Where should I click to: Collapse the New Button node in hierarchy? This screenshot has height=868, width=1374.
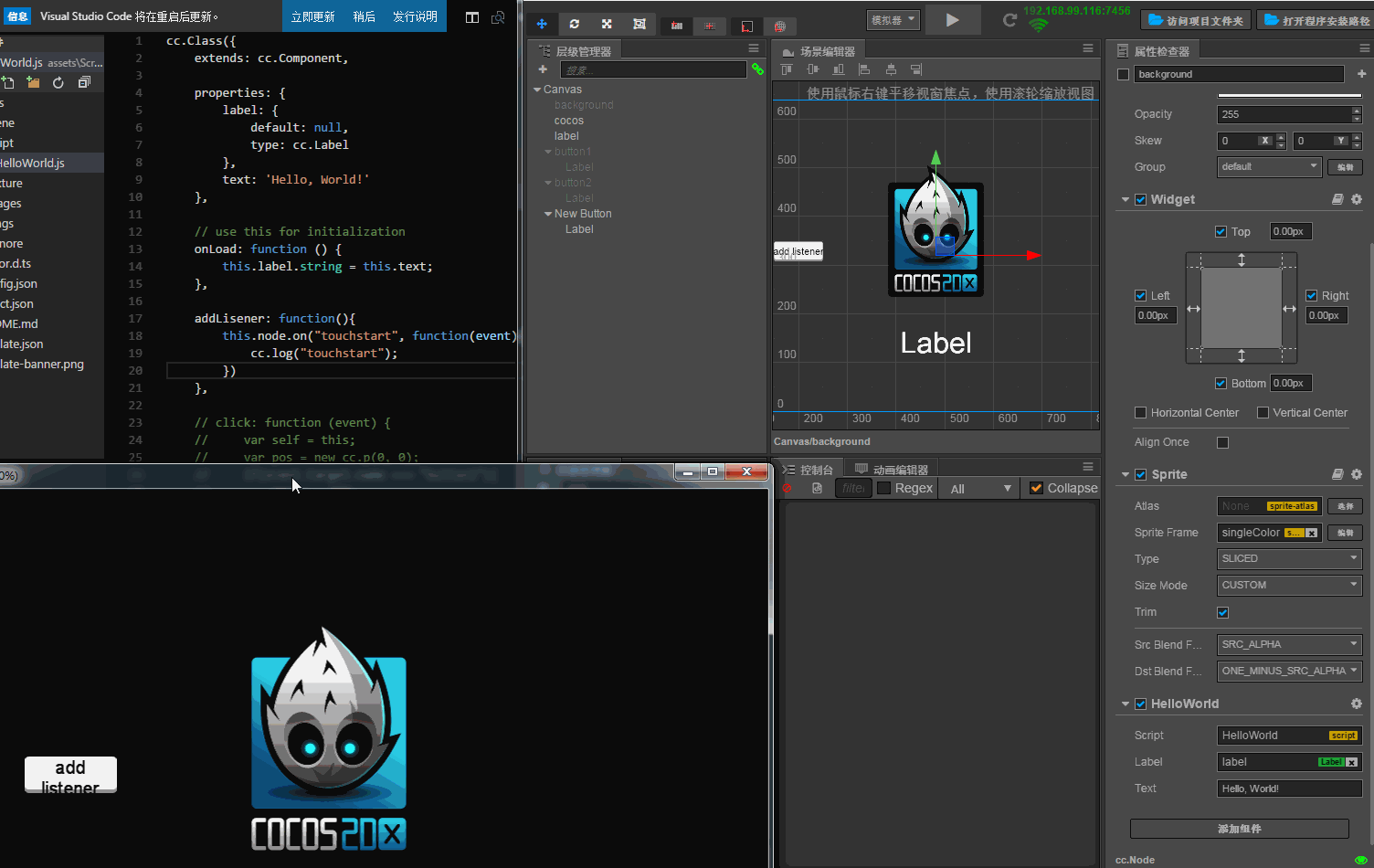click(548, 214)
